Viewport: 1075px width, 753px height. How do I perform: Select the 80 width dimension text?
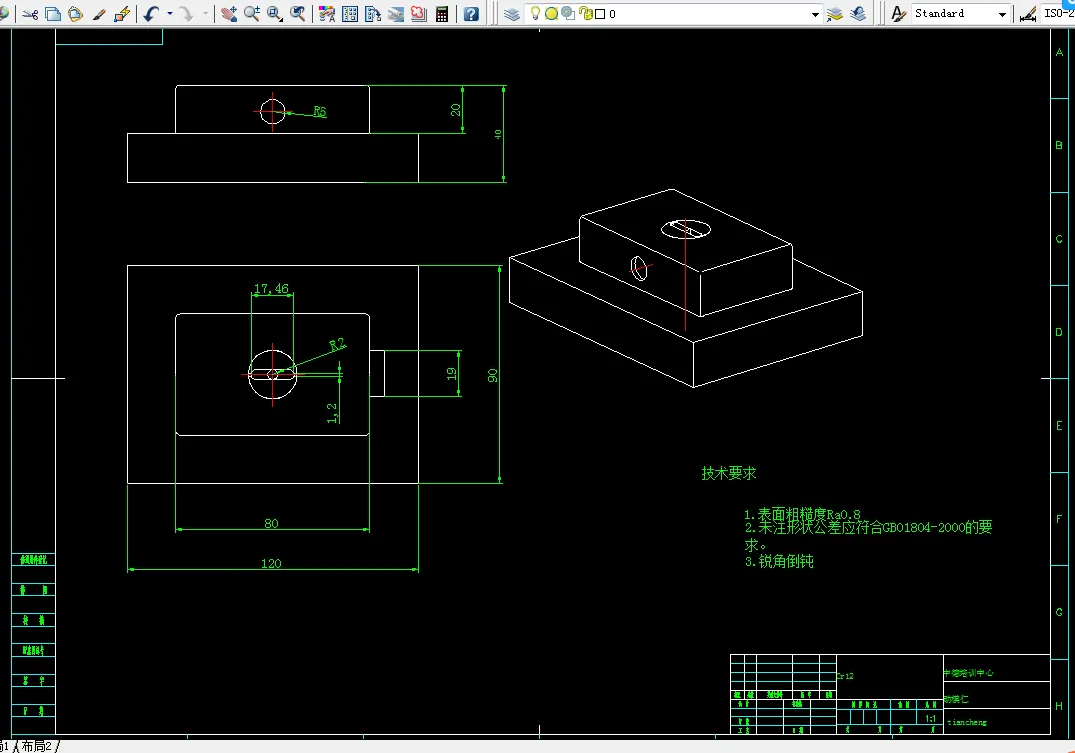(271, 523)
